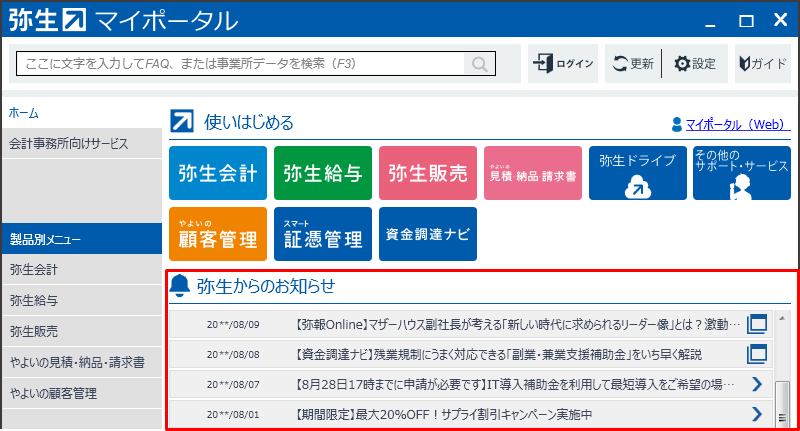This screenshot has height=431, width=800.
Task: Choose やよいの顧客管理 in sidebar
Action: [x=82, y=393]
